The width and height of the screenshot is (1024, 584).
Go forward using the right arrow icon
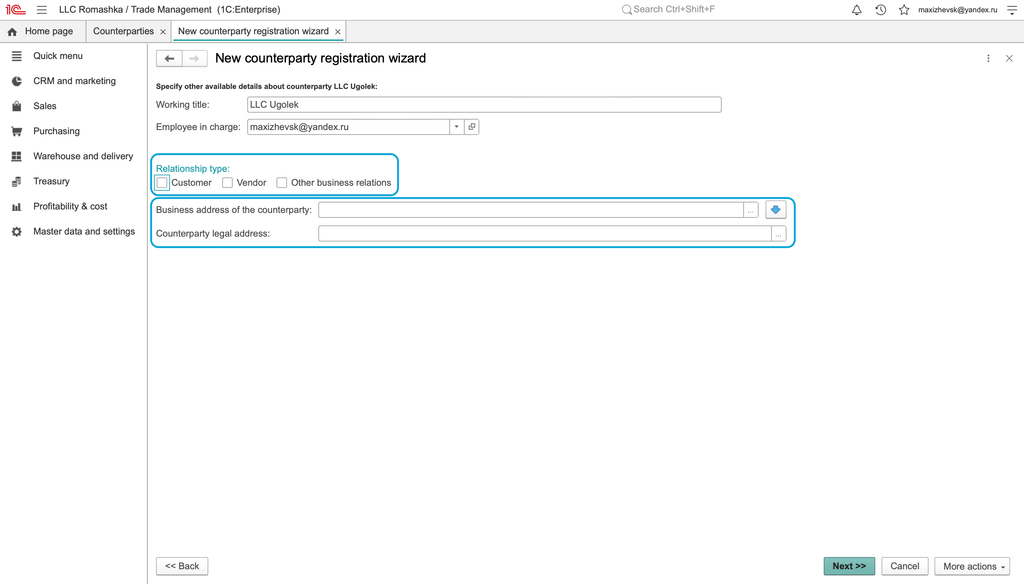pyautogui.click(x=194, y=59)
